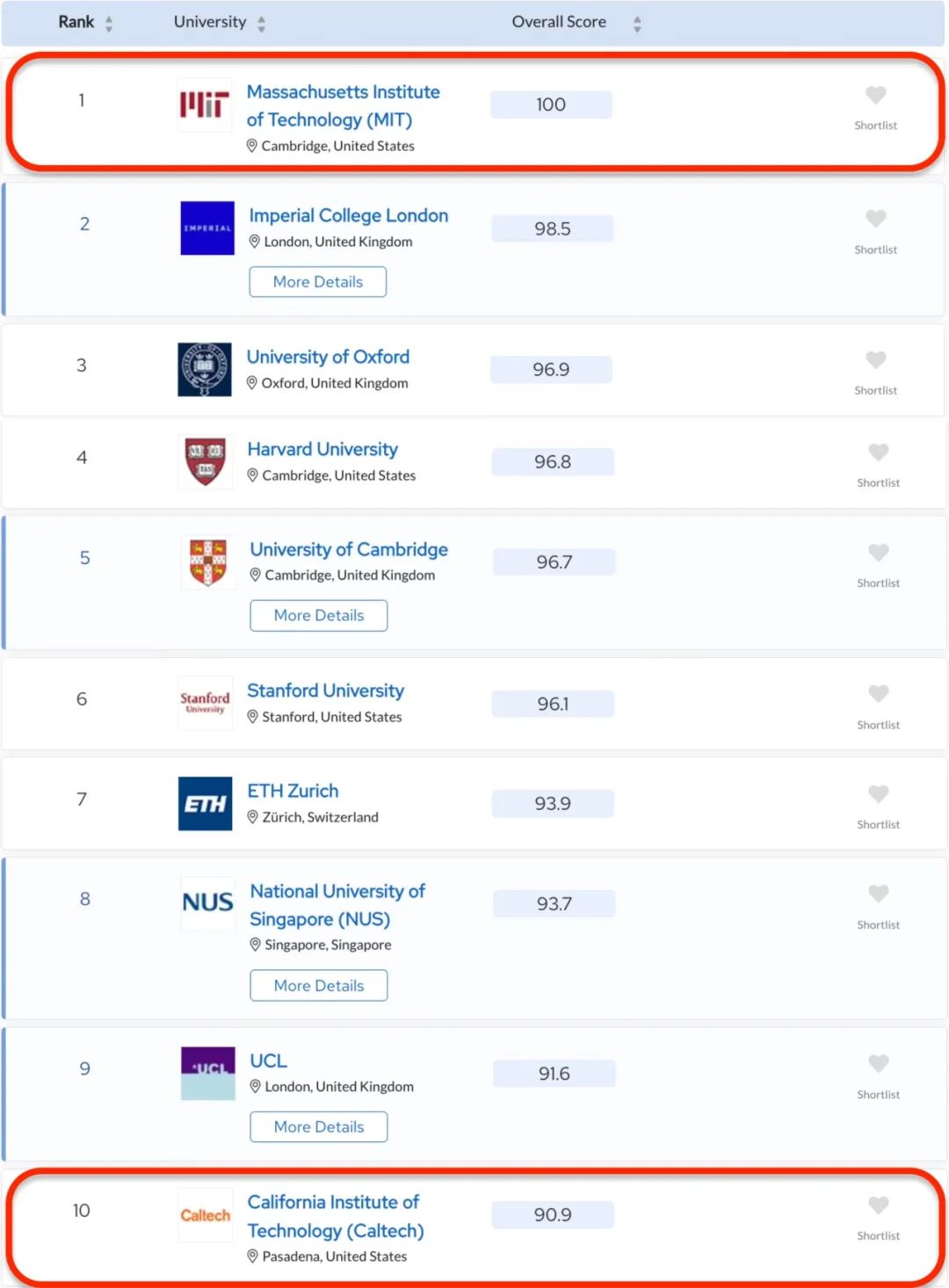Toggle shortlist heart for ETH Zurich
The height and width of the screenshot is (1288, 949).
point(879,794)
